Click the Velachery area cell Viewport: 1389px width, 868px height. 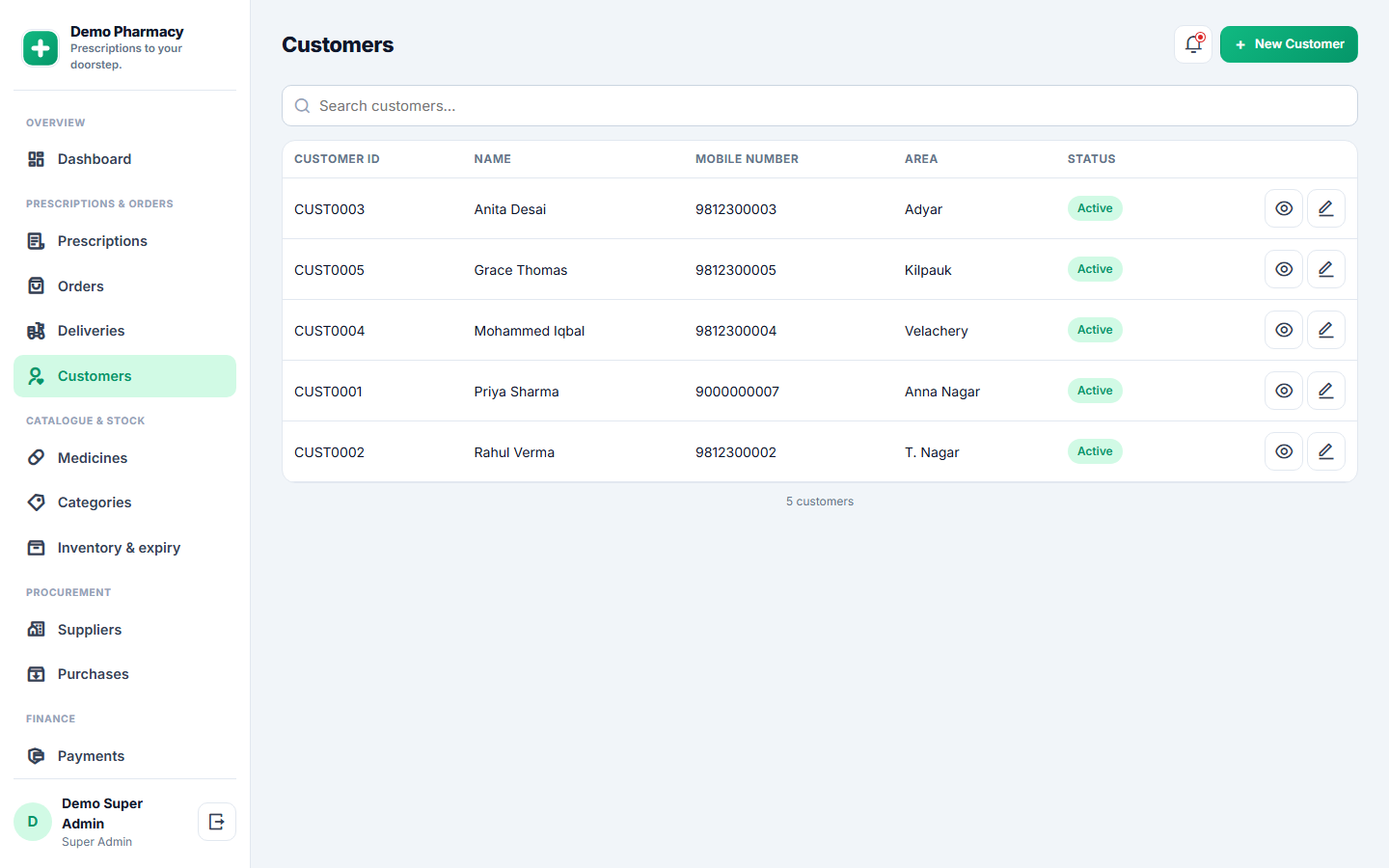click(936, 331)
